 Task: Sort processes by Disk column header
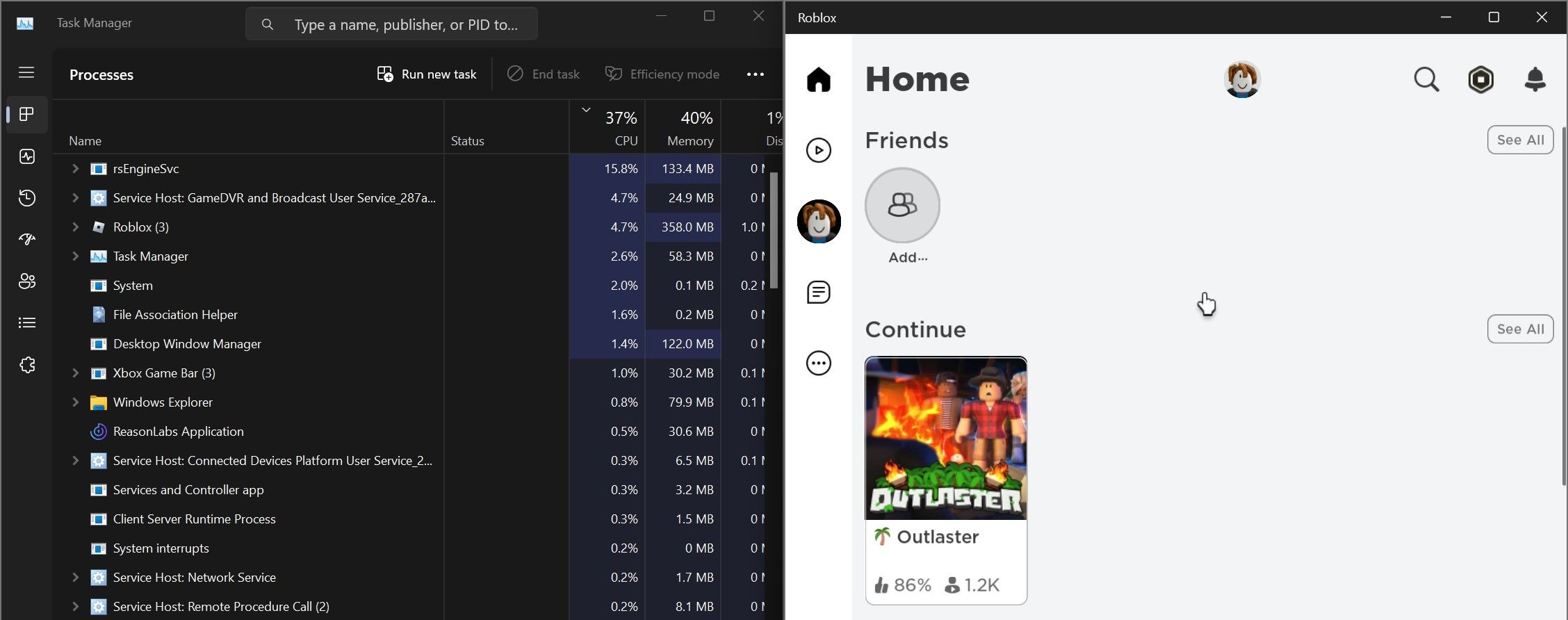click(x=752, y=127)
